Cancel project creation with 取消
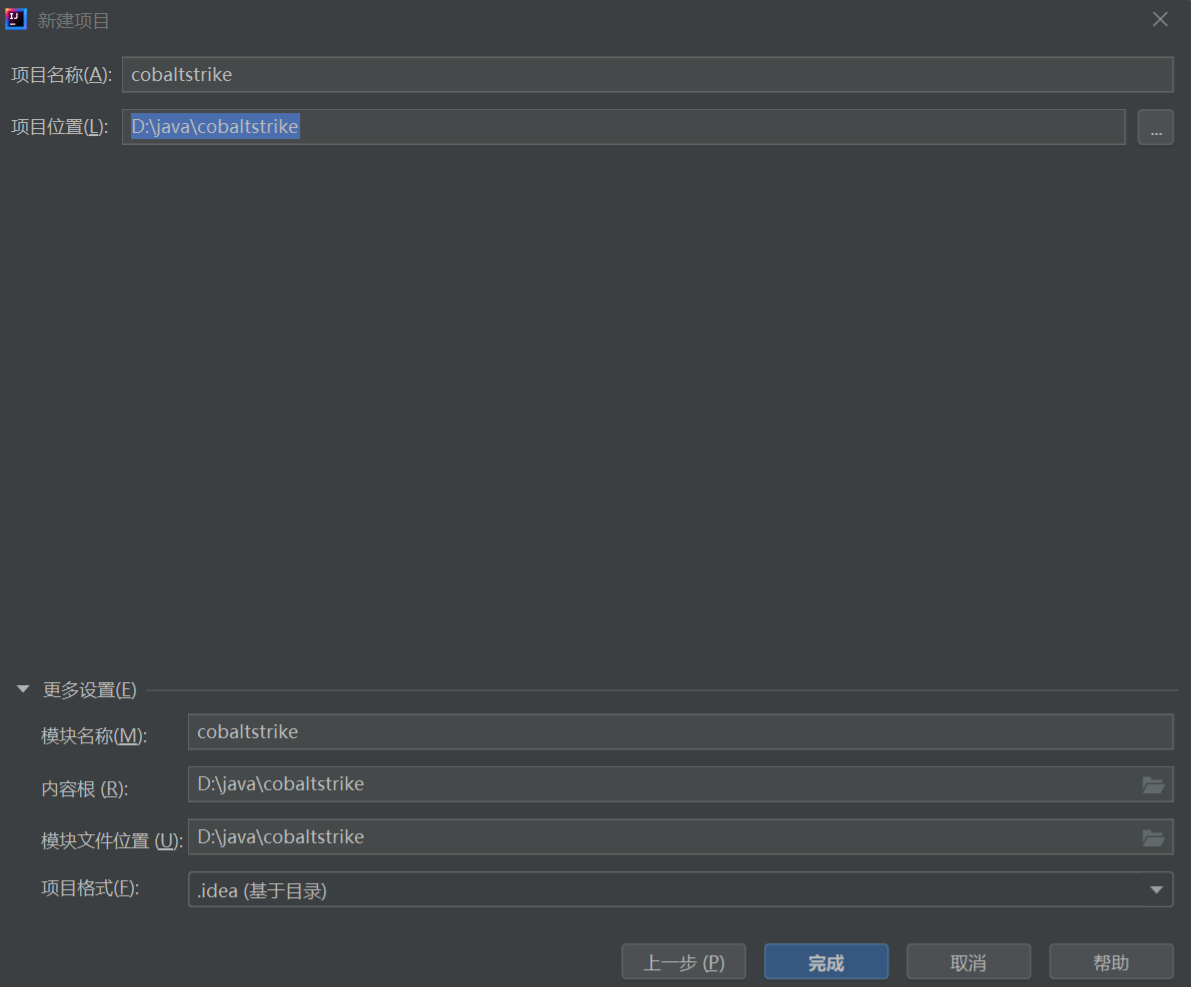Viewport: 1191px width, 987px height. pyautogui.click(x=968, y=962)
